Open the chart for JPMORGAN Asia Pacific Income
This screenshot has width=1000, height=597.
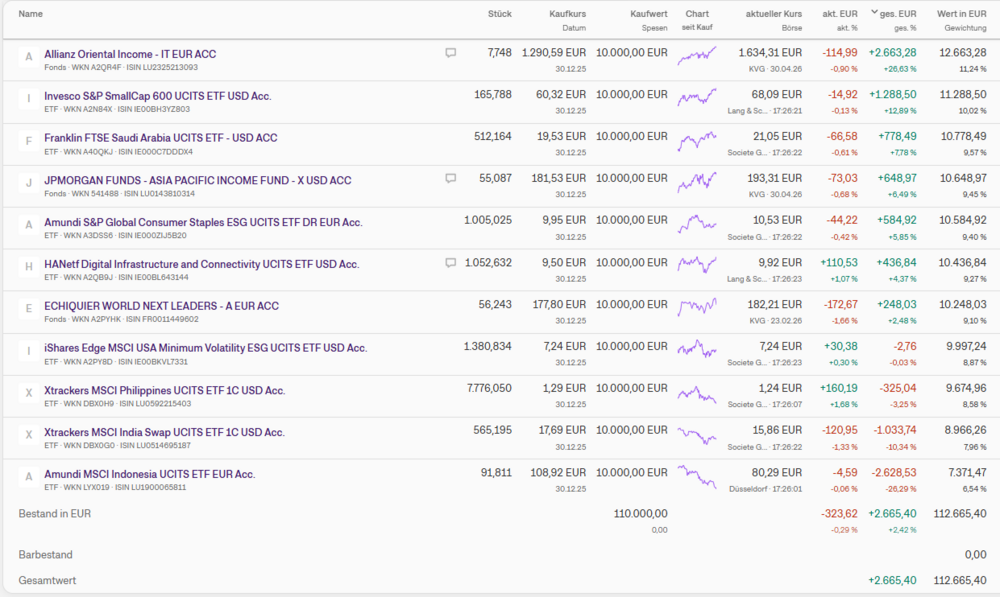pos(697,182)
